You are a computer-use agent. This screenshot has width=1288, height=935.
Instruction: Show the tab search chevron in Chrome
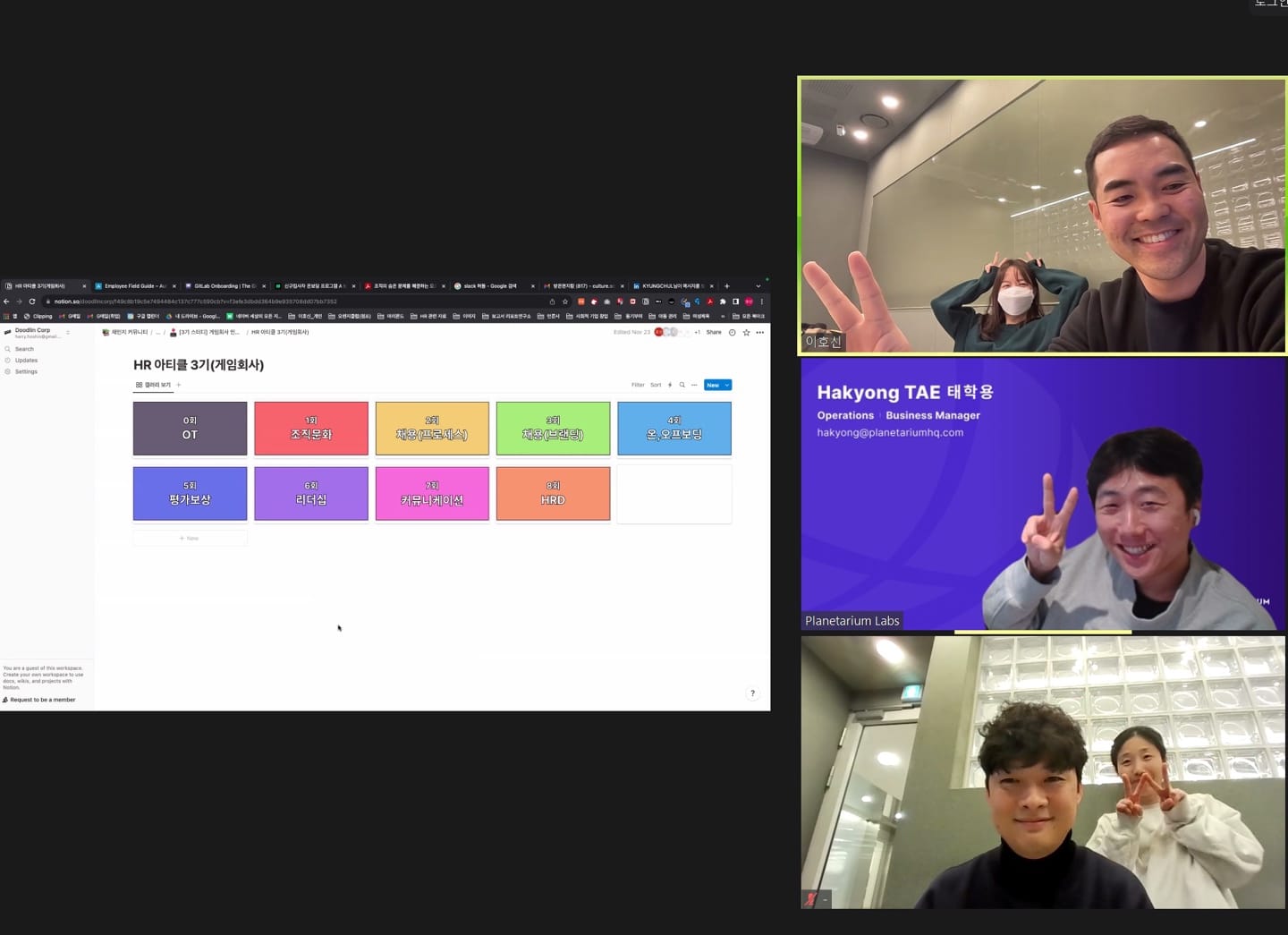click(x=758, y=286)
